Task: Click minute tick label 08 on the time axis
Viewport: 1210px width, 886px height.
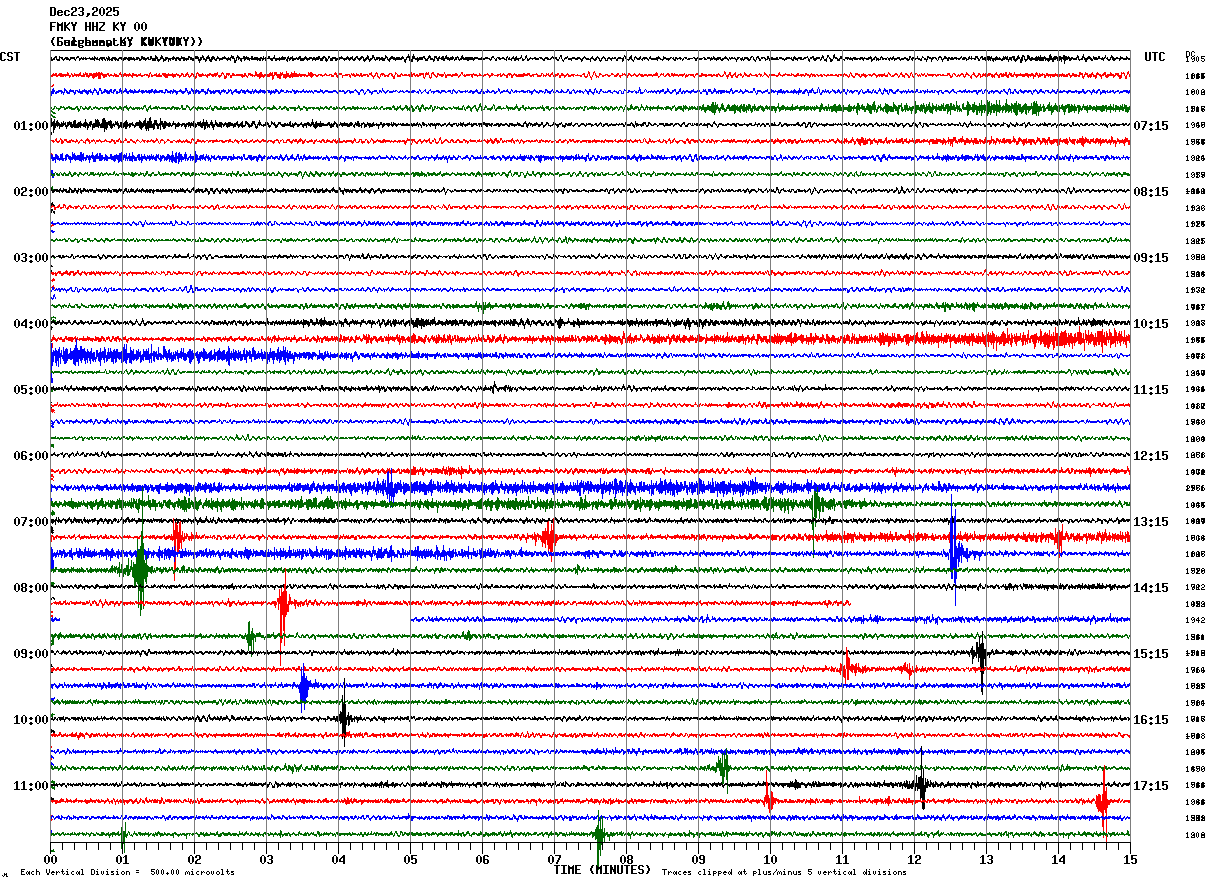Action: pyautogui.click(x=626, y=859)
